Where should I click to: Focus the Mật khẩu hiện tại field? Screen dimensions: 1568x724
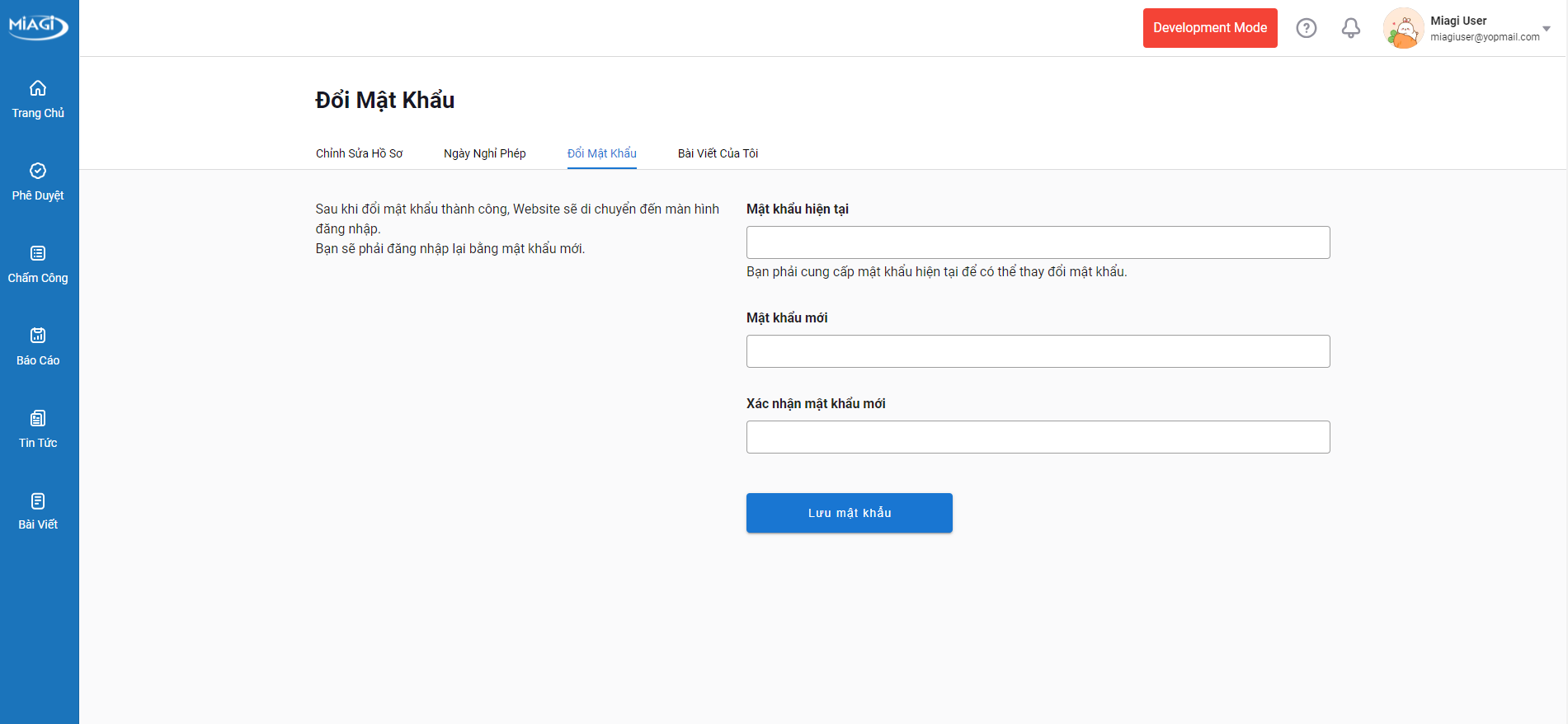(x=1038, y=242)
